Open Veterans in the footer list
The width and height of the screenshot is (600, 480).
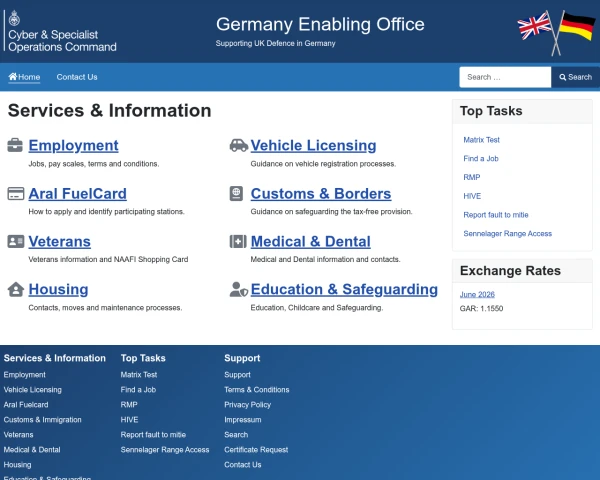[x=18, y=434]
